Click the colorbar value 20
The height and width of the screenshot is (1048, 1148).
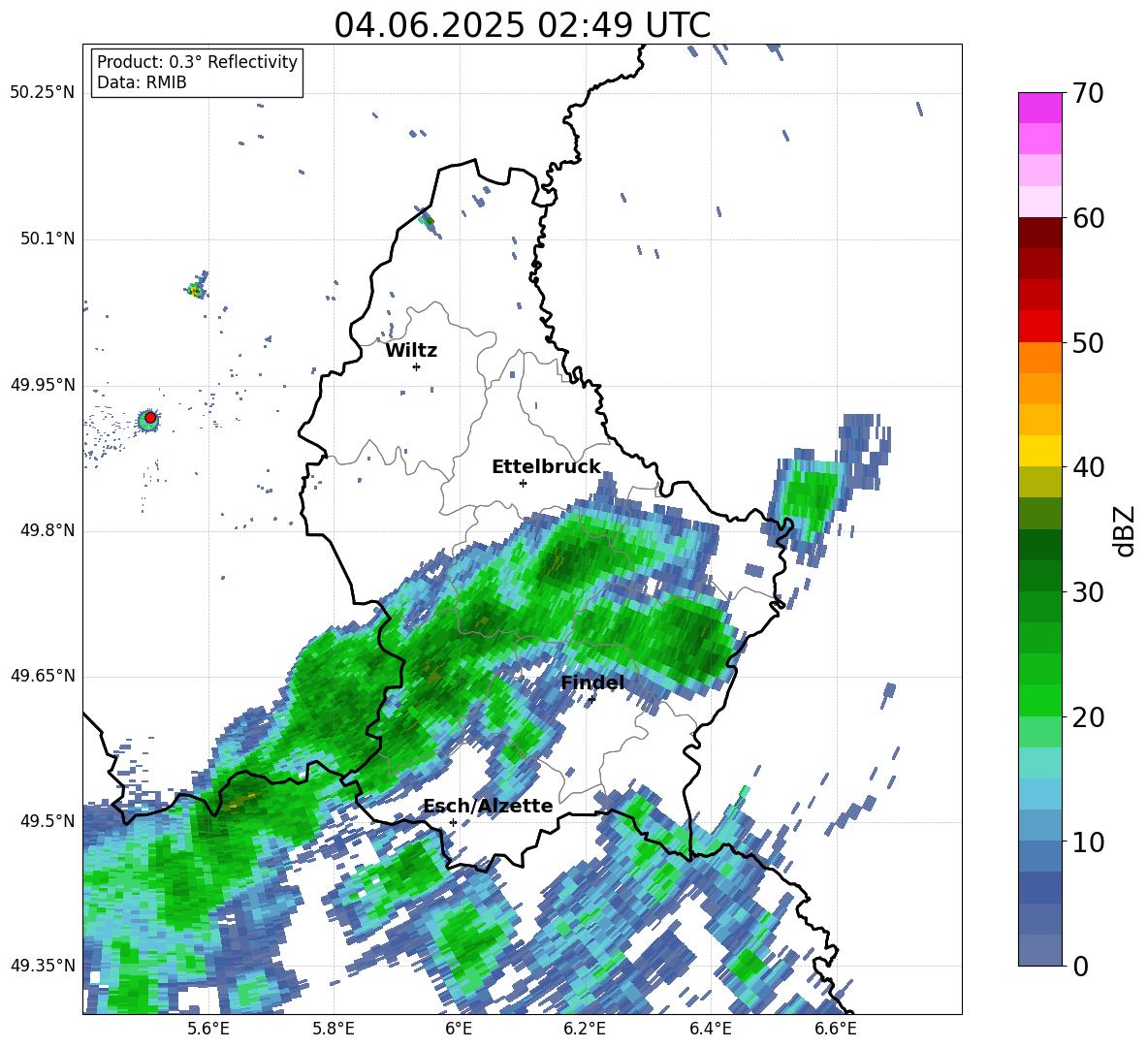click(1088, 717)
